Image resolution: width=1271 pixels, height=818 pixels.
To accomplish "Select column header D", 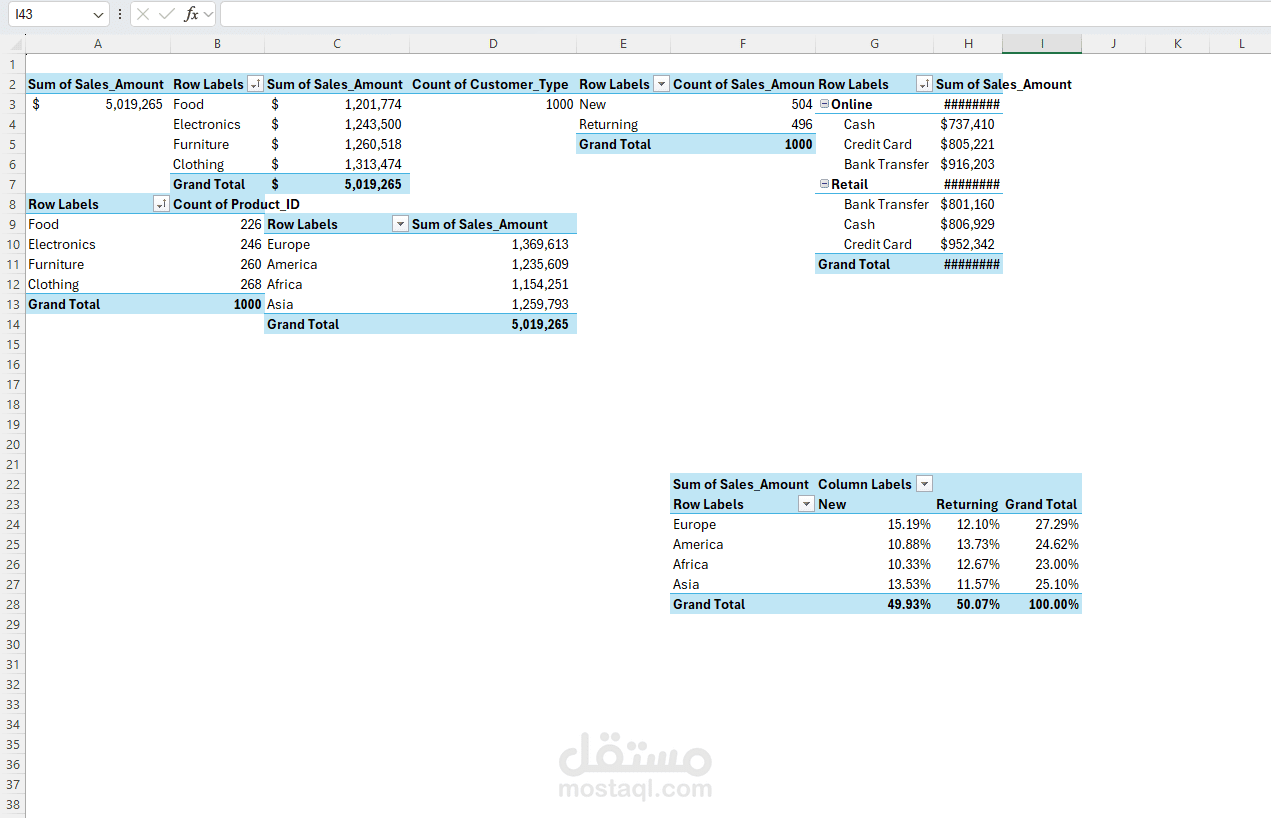I will pyautogui.click(x=493, y=44).
